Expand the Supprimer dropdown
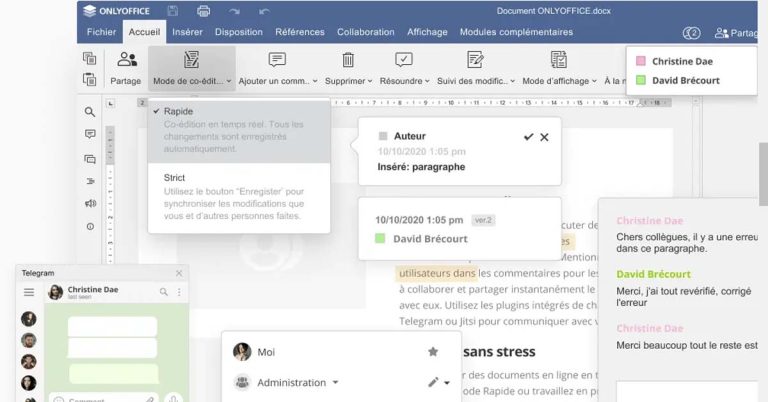Image resolution: width=768 pixels, height=402 pixels. click(370, 81)
